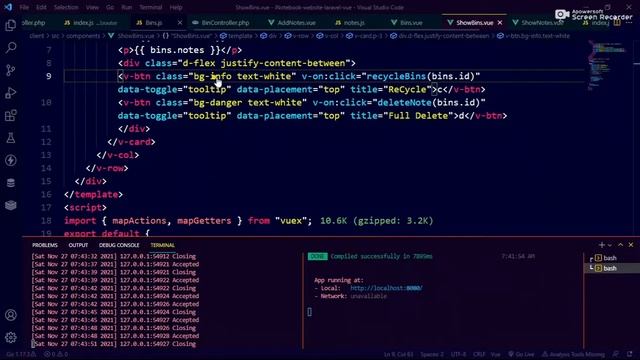Image resolution: width=640 pixels, height=360 pixels.
Task: Click the lightning bolt activity bar icon
Action: point(11,160)
